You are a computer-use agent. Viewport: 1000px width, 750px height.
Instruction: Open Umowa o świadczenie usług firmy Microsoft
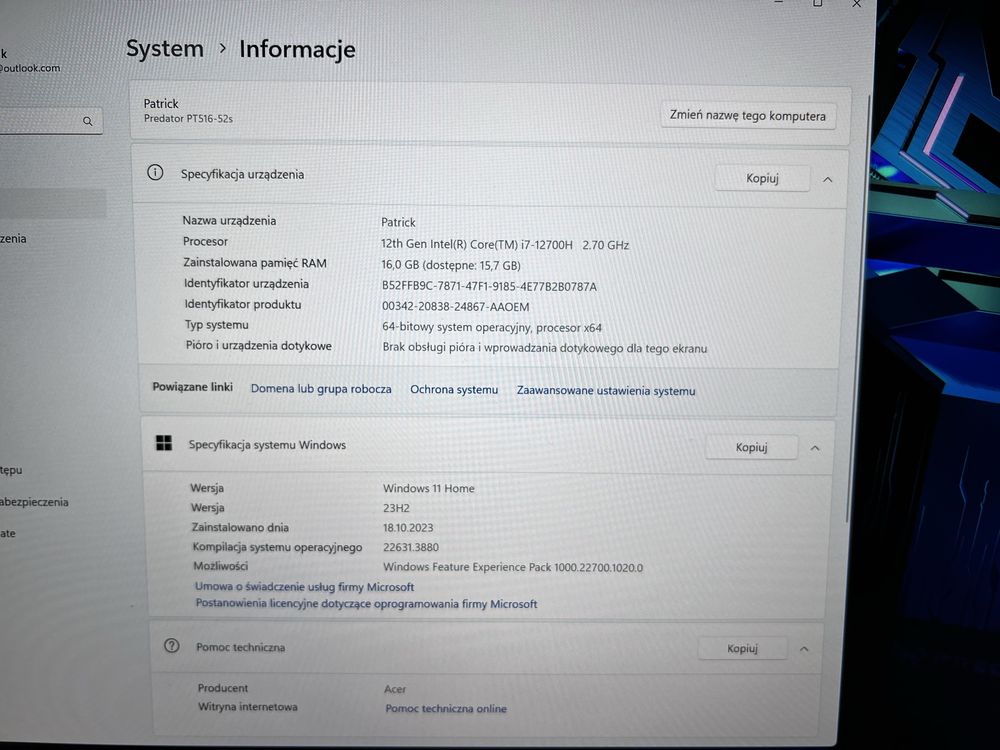304,586
